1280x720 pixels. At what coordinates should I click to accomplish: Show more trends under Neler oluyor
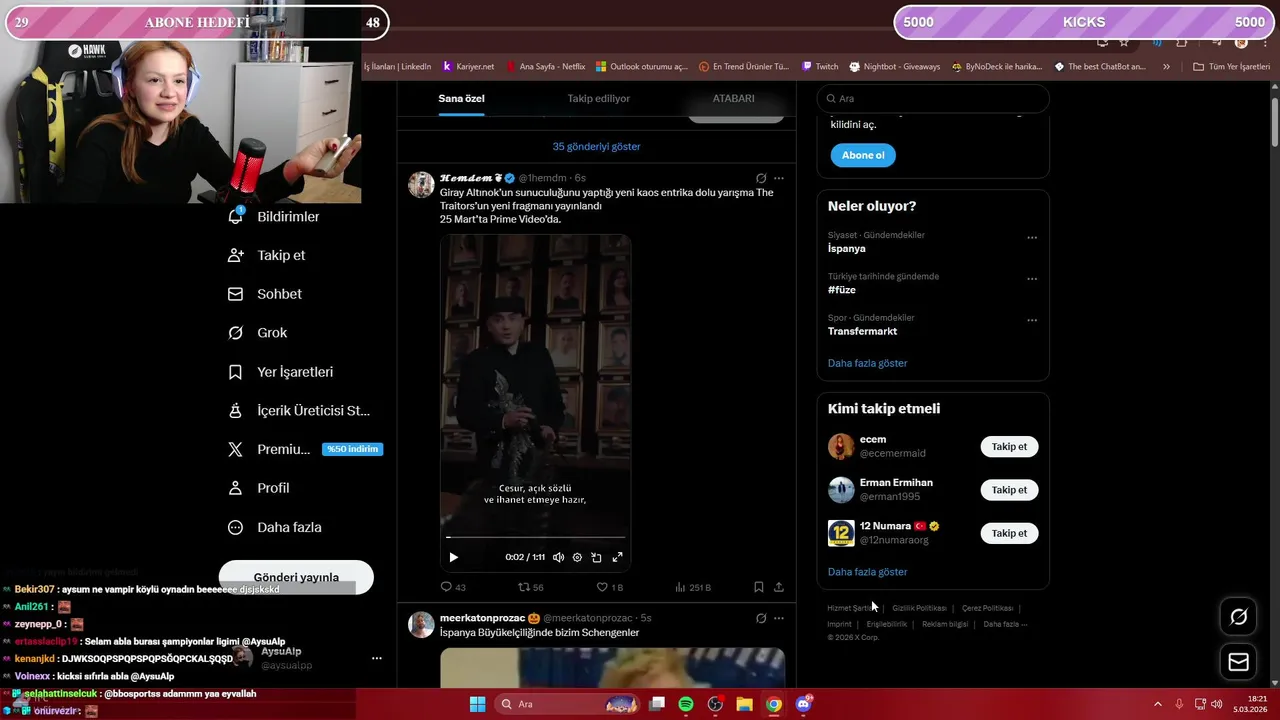click(867, 363)
